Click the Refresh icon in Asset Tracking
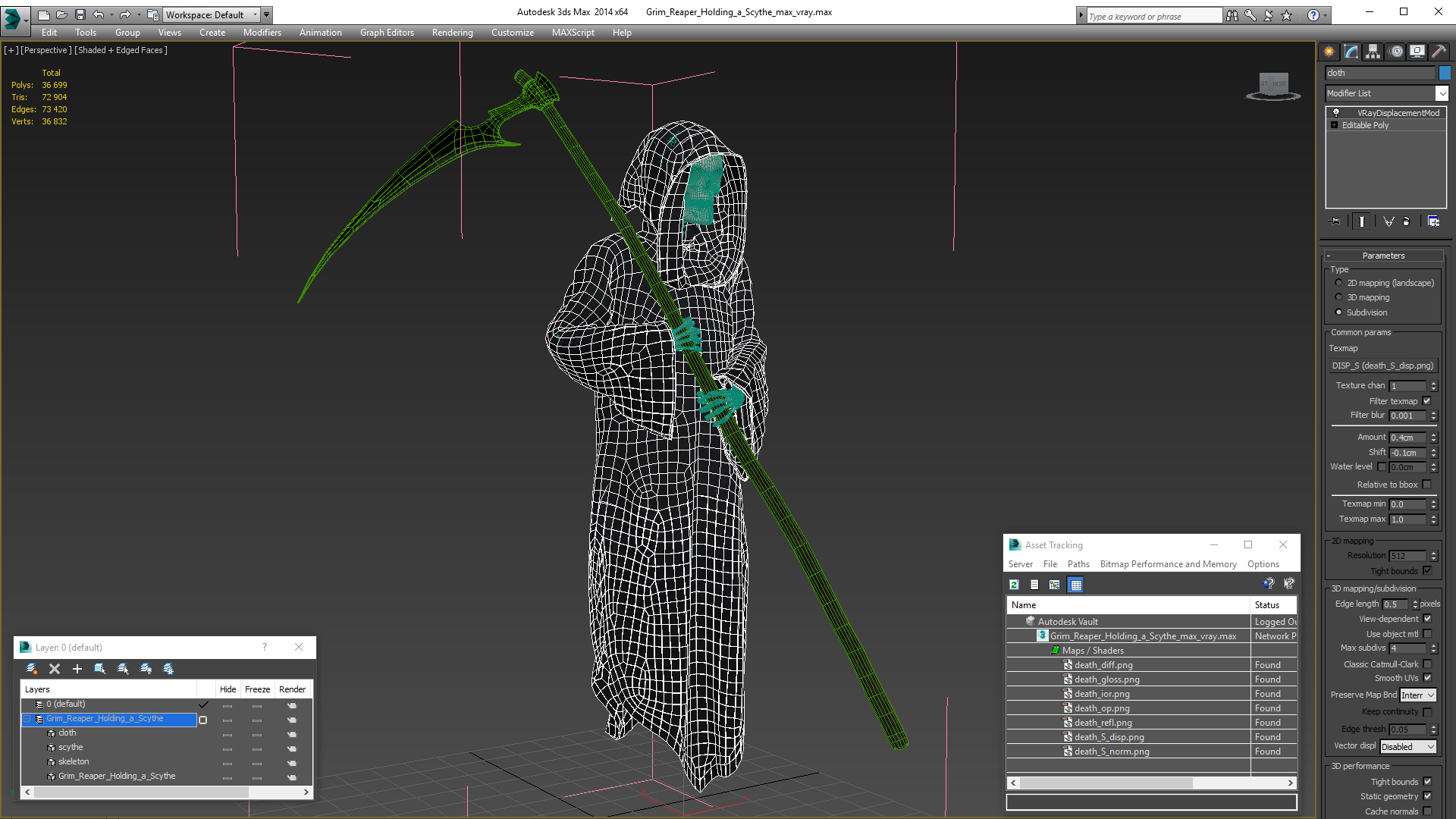Viewport: 1456px width, 819px height. tap(1014, 585)
